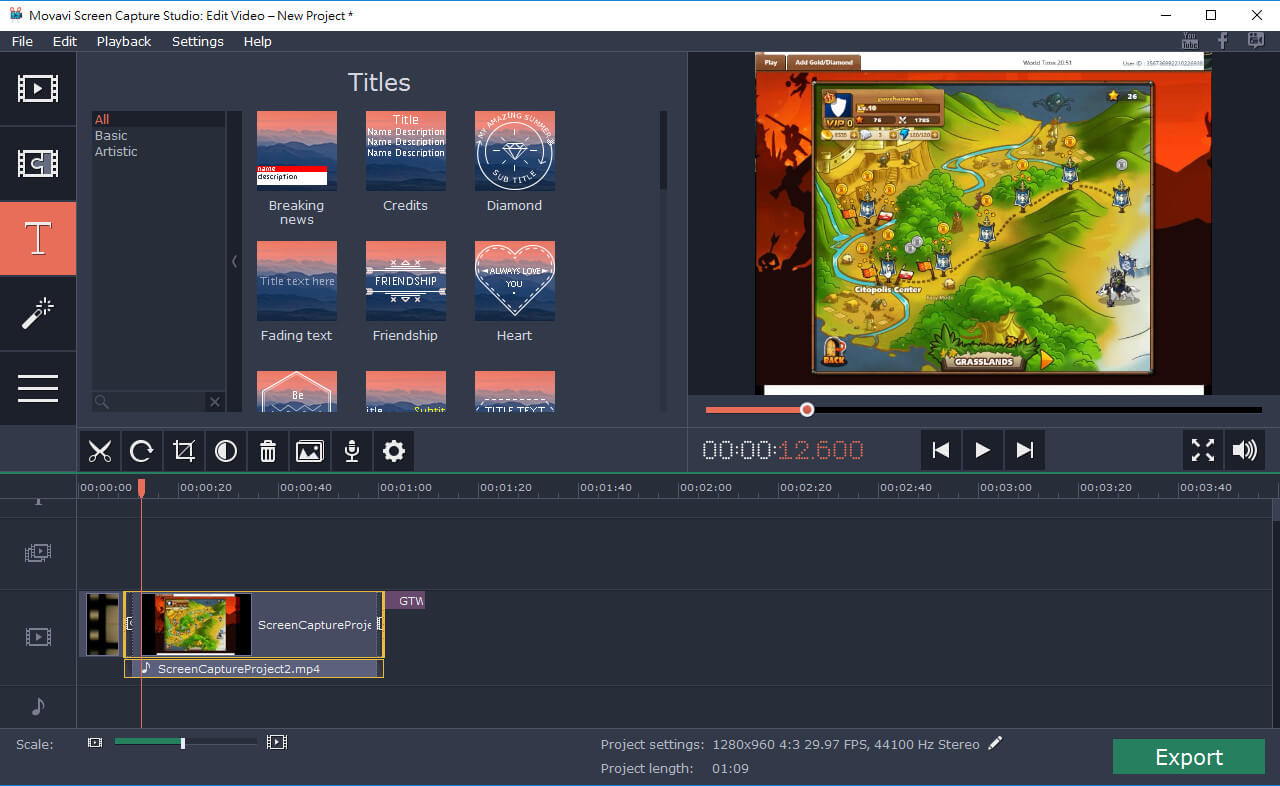
Task: Rotate the clip with rotate icon
Action: coord(141,451)
